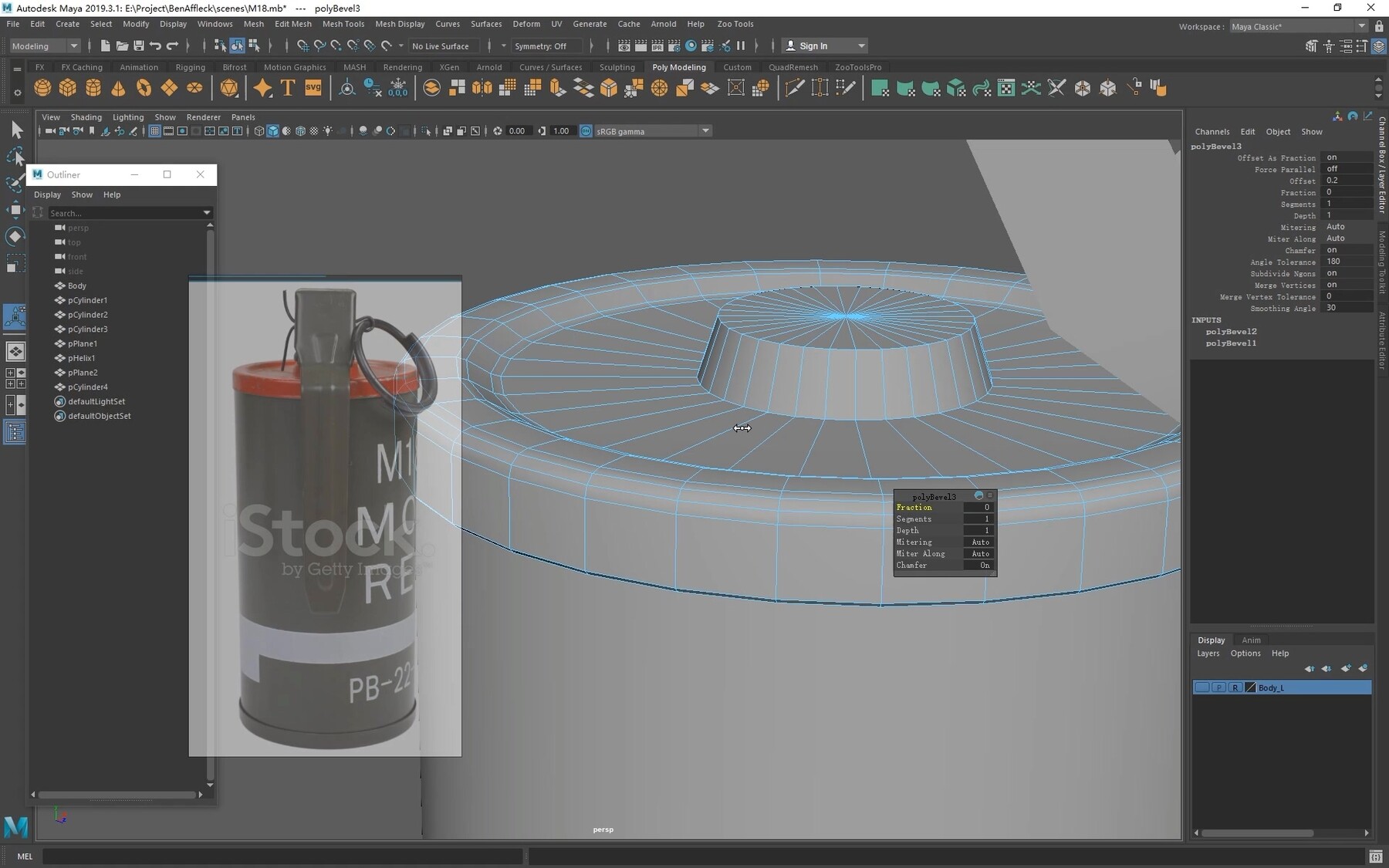Click the Body_L layer color swatch

[1251, 687]
